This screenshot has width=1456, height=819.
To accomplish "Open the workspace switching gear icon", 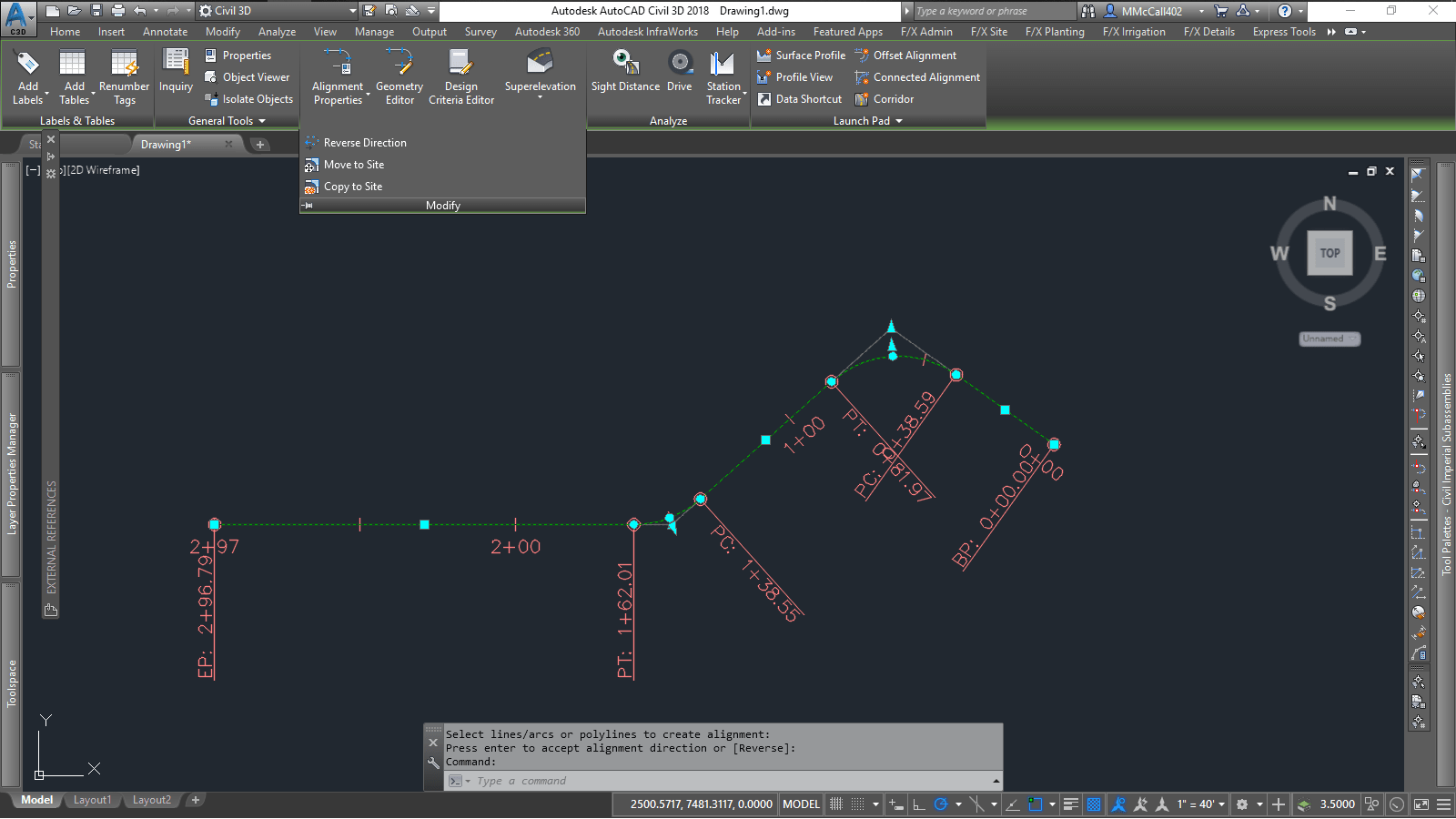I will [1242, 804].
